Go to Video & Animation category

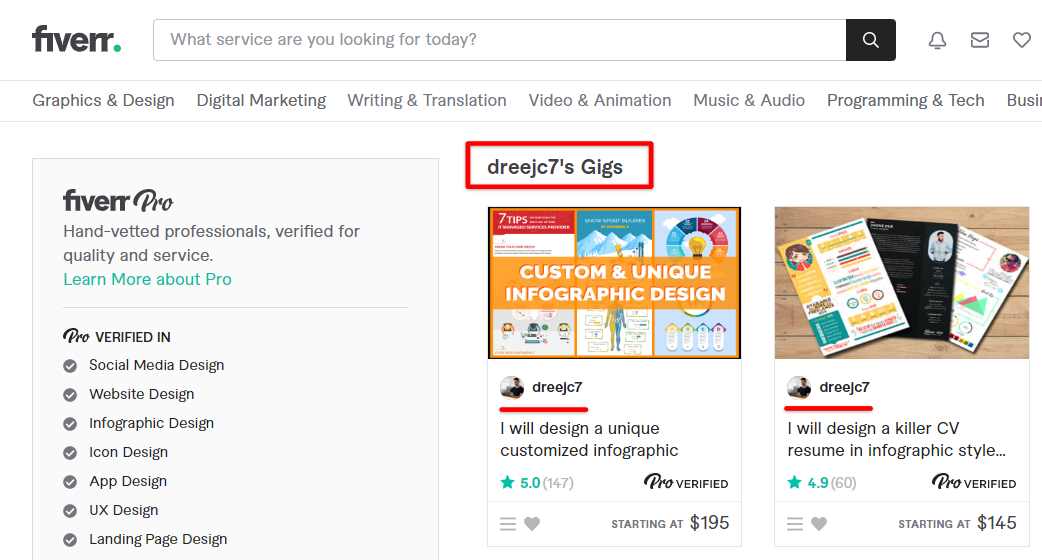(x=600, y=100)
